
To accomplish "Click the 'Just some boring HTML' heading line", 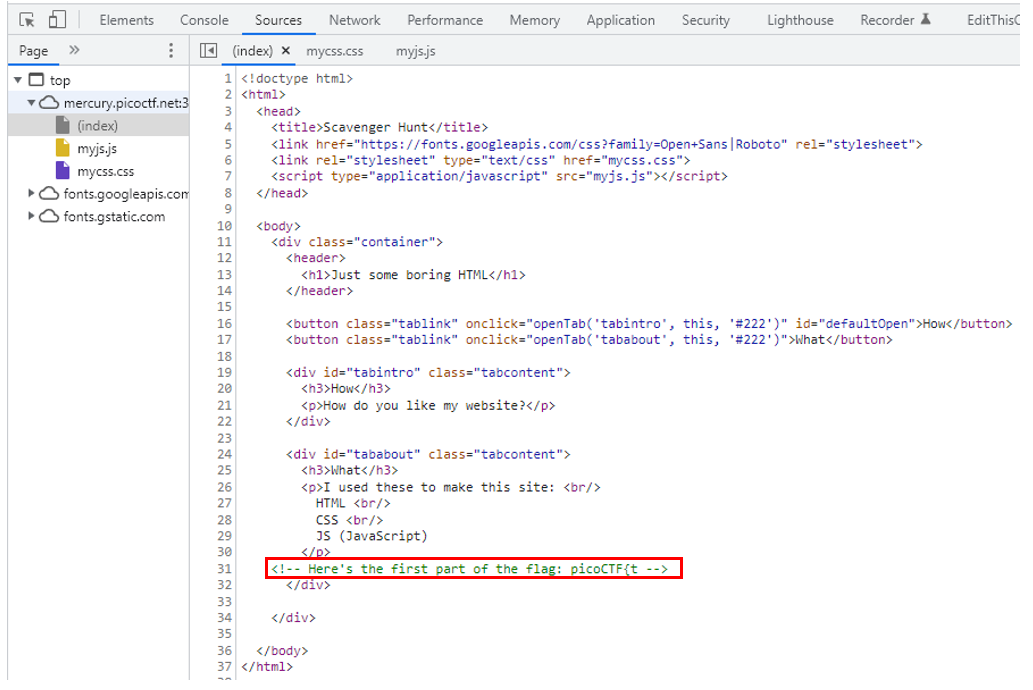I will pos(414,275).
